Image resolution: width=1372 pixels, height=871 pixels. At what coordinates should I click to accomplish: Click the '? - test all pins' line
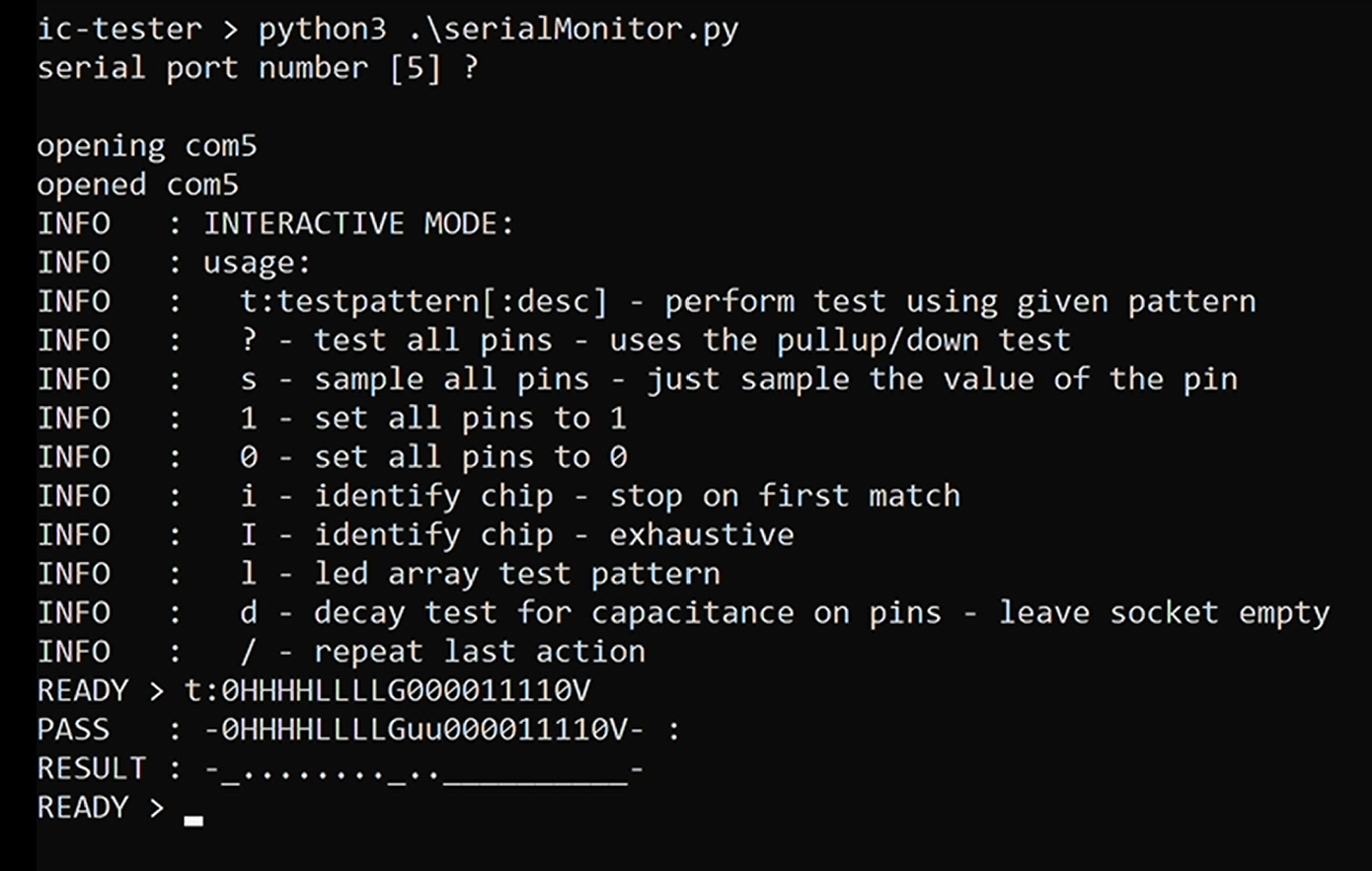point(554,341)
